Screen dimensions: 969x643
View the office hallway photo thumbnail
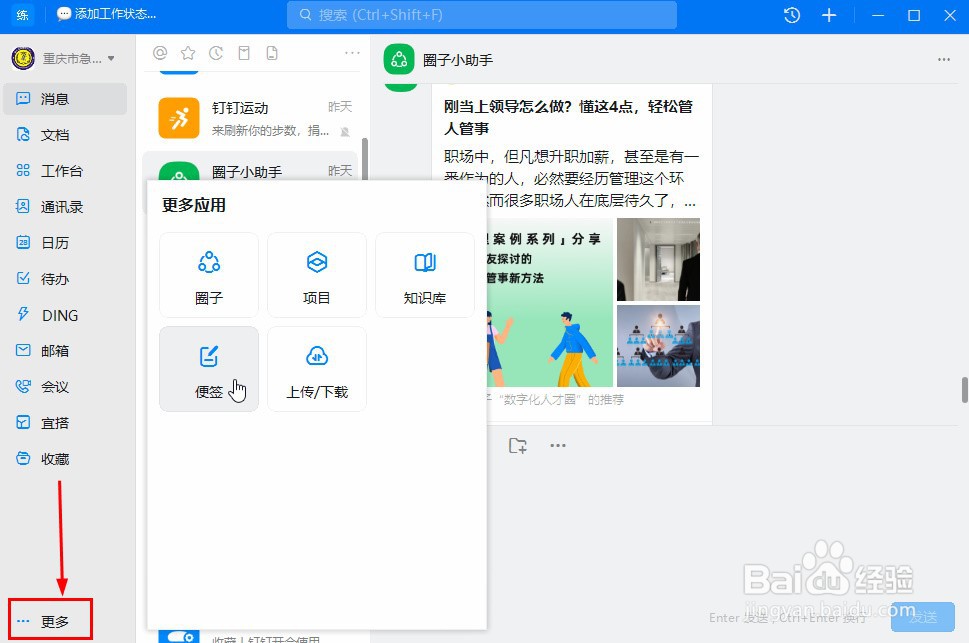click(658, 259)
